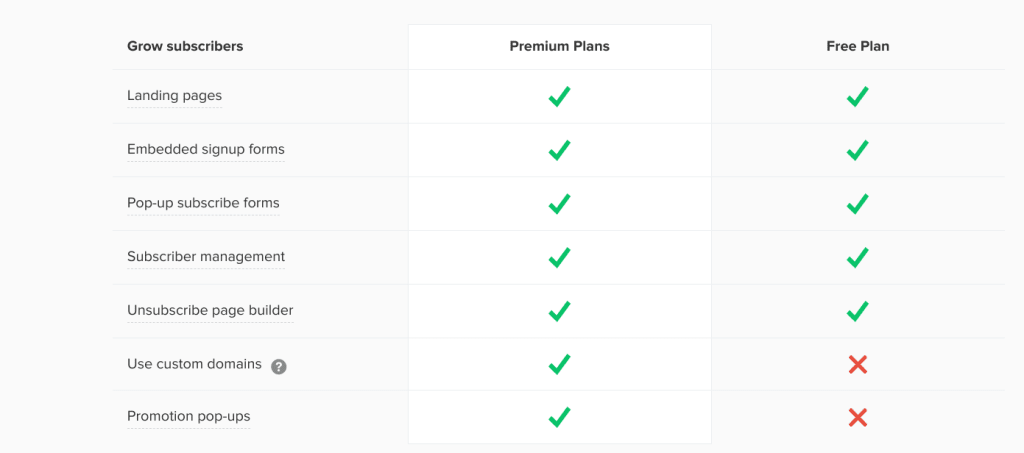
Task: Click the Grow subscribers section heading
Action: pyautogui.click(x=185, y=46)
